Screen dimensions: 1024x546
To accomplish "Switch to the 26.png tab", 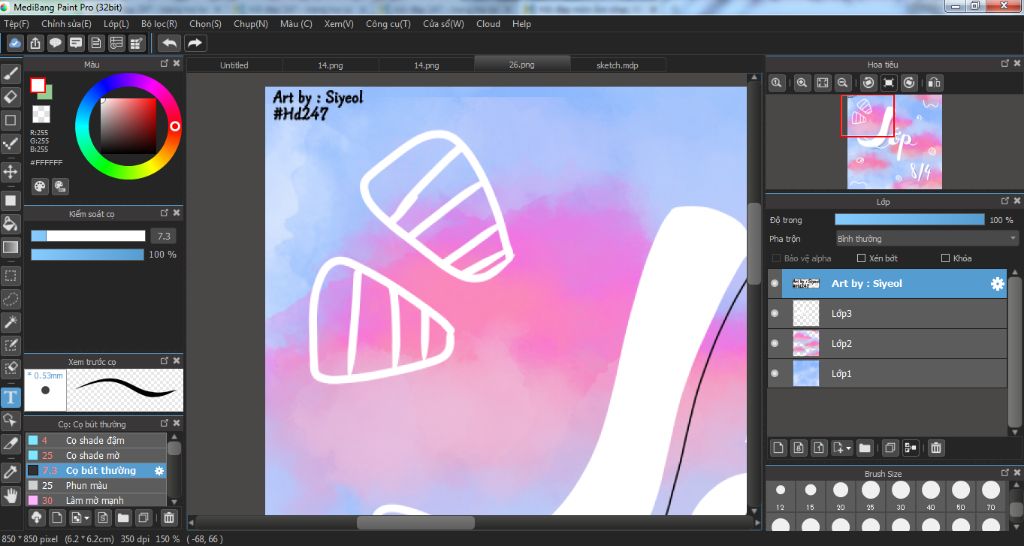I will pos(521,65).
